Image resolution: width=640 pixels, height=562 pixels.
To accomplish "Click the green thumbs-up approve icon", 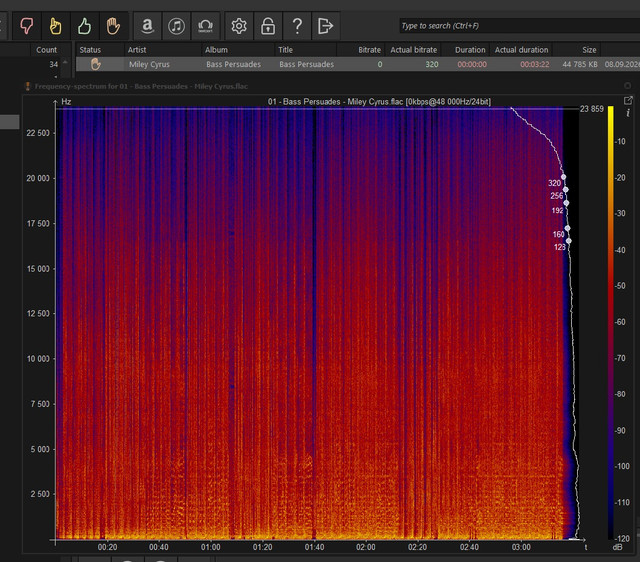I will coord(84,26).
